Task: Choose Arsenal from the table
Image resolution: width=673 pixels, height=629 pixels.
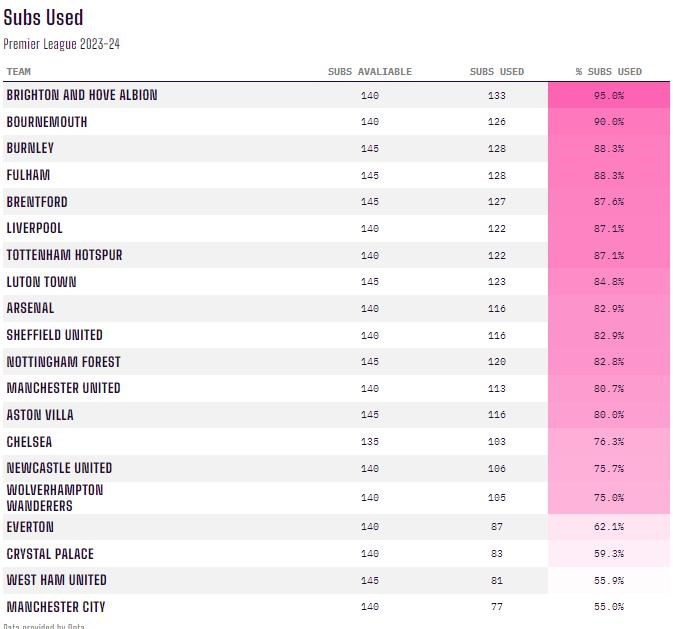Action: point(30,308)
